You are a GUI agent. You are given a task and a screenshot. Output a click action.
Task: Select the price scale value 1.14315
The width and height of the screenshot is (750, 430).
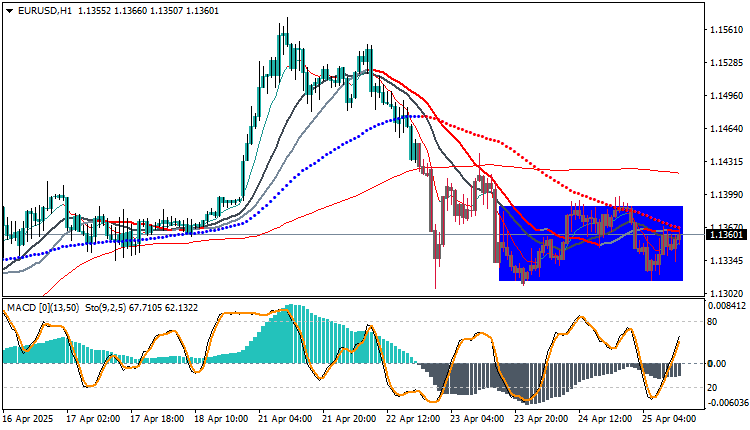coord(727,162)
